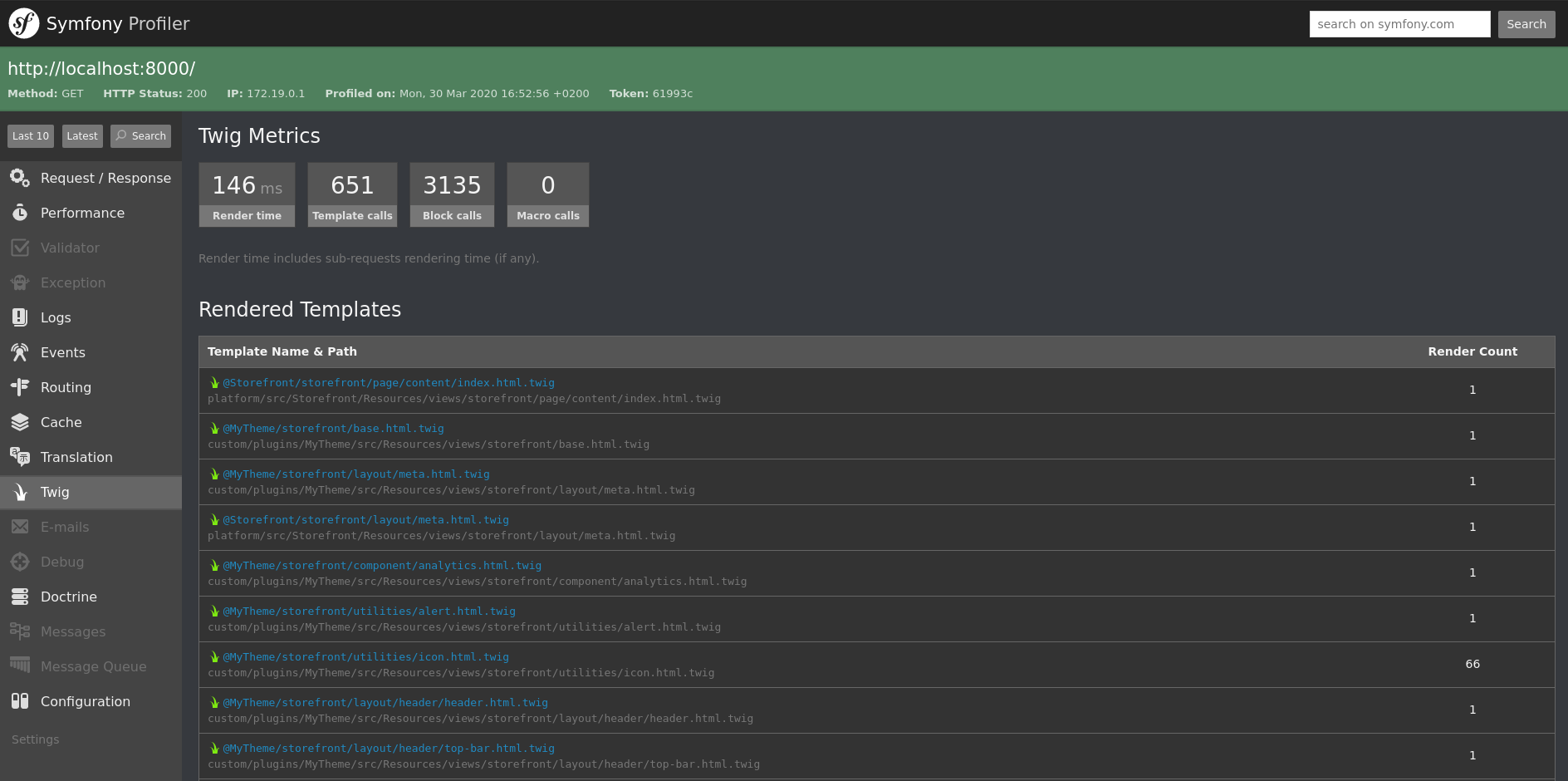The width and height of the screenshot is (1568, 781).
Task: Click the Last 10 button
Action: [30, 135]
